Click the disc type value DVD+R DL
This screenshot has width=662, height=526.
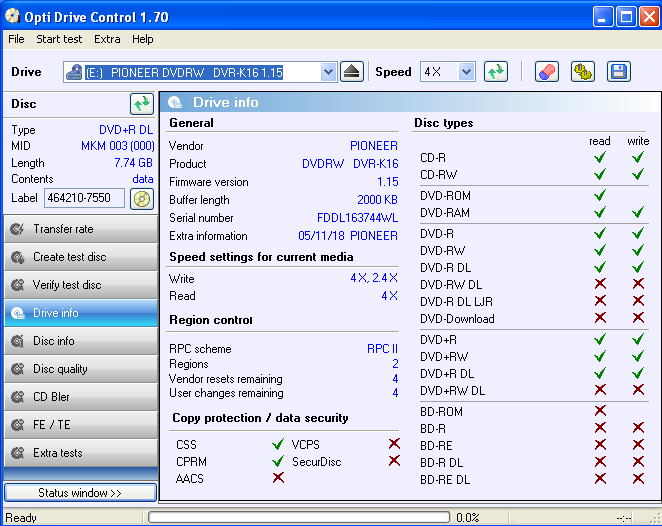point(126,130)
